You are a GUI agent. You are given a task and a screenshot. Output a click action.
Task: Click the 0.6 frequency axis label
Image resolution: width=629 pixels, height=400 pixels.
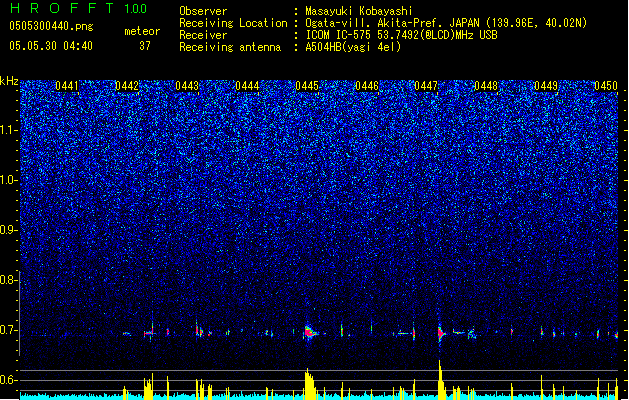[8, 380]
